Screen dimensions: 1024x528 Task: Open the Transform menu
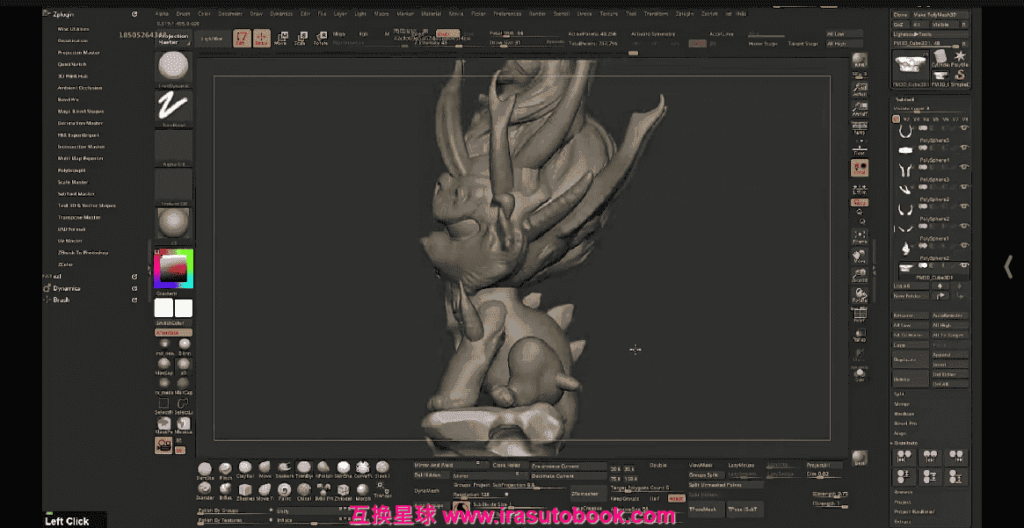[656, 13]
